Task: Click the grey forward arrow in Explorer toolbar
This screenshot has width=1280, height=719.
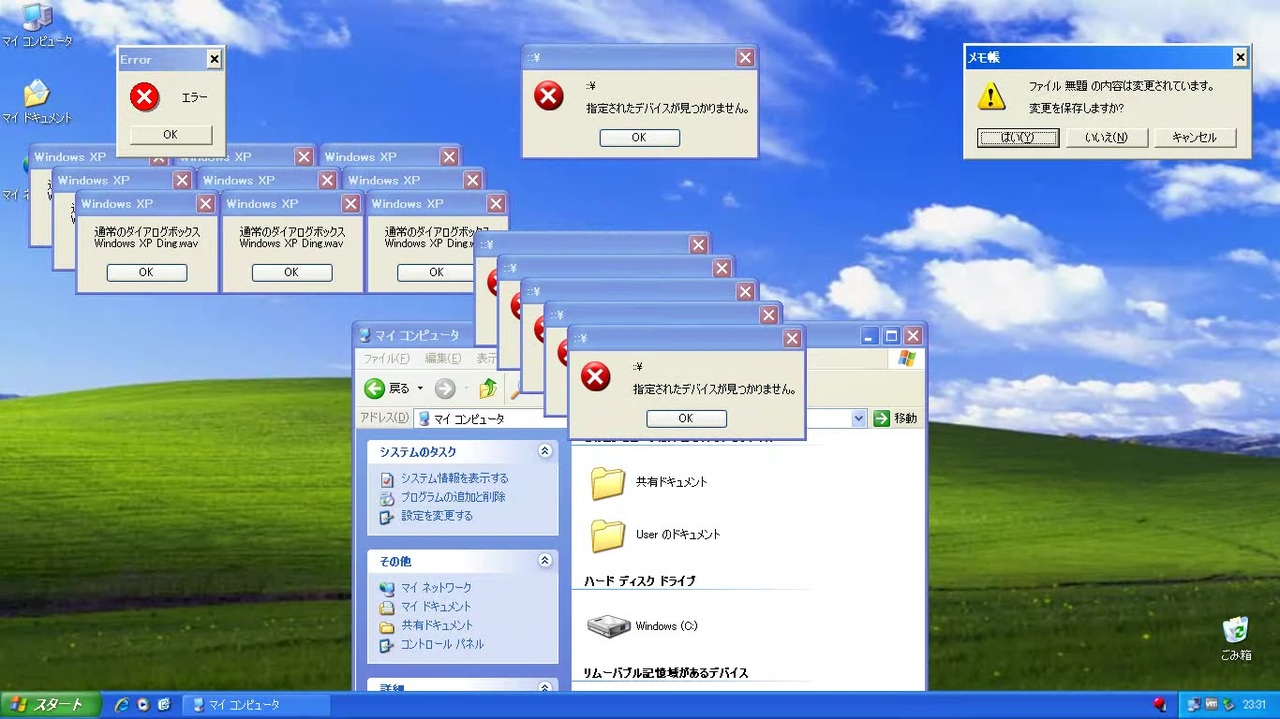Action: tap(445, 389)
